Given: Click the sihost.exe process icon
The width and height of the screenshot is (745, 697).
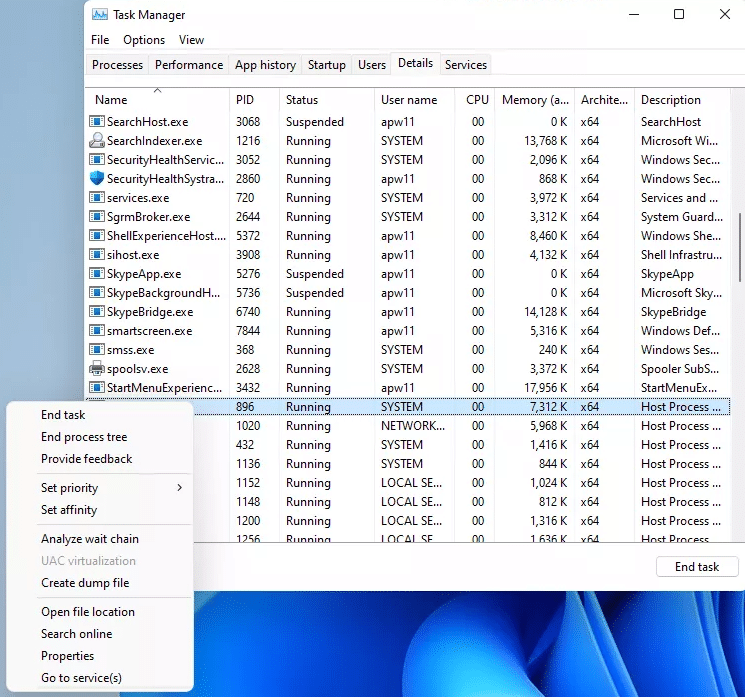Looking at the screenshot, I should pos(97,255).
